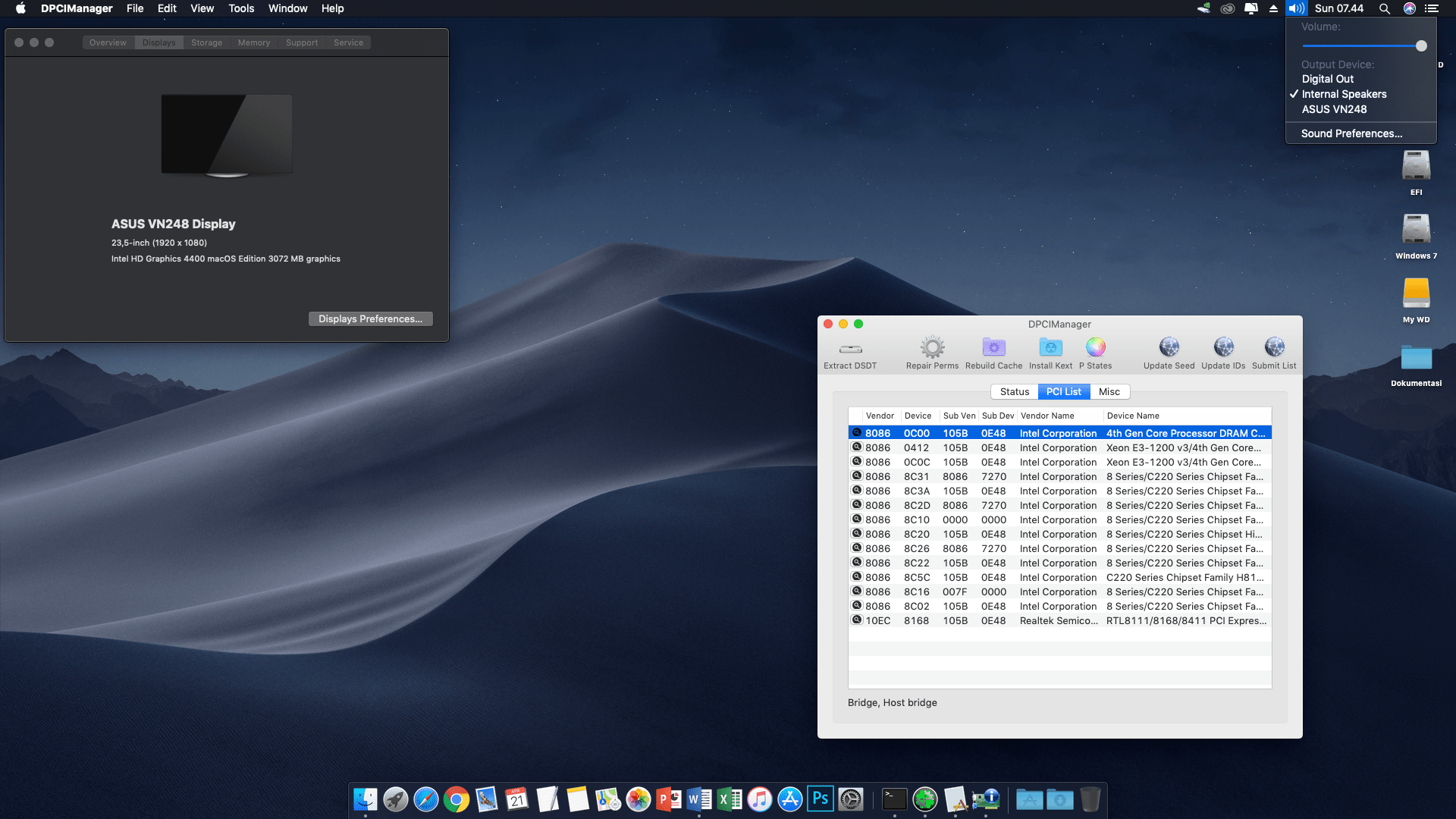Open the My WD external drive icon
Screen dimensions: 1456x819
pyautogui.click(x=1416, y=293)
